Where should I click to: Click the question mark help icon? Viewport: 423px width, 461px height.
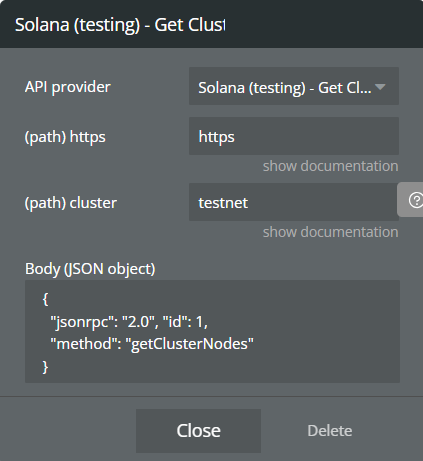(x=415, y=200)
